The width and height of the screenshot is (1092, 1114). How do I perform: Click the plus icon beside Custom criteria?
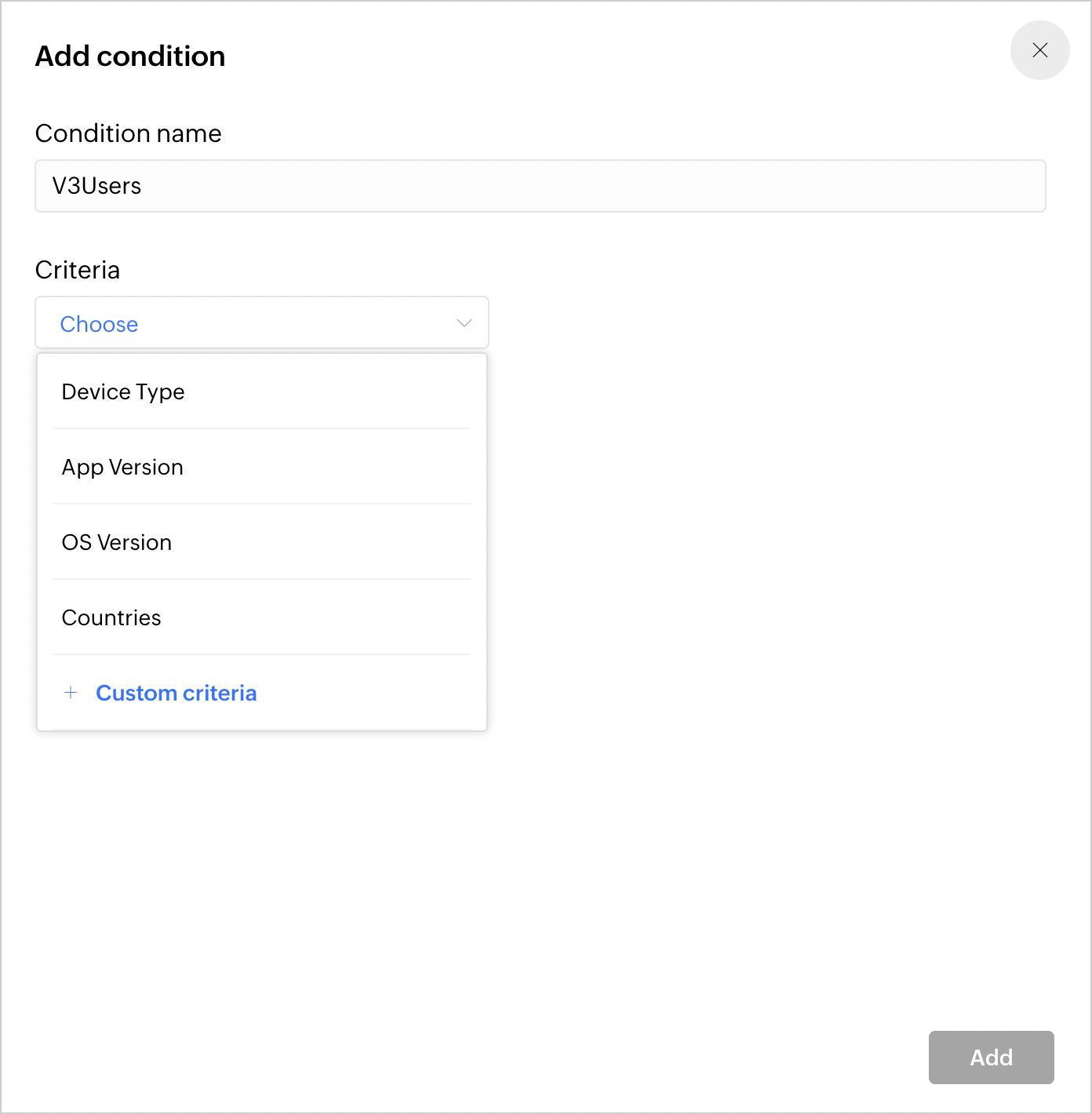71,693
